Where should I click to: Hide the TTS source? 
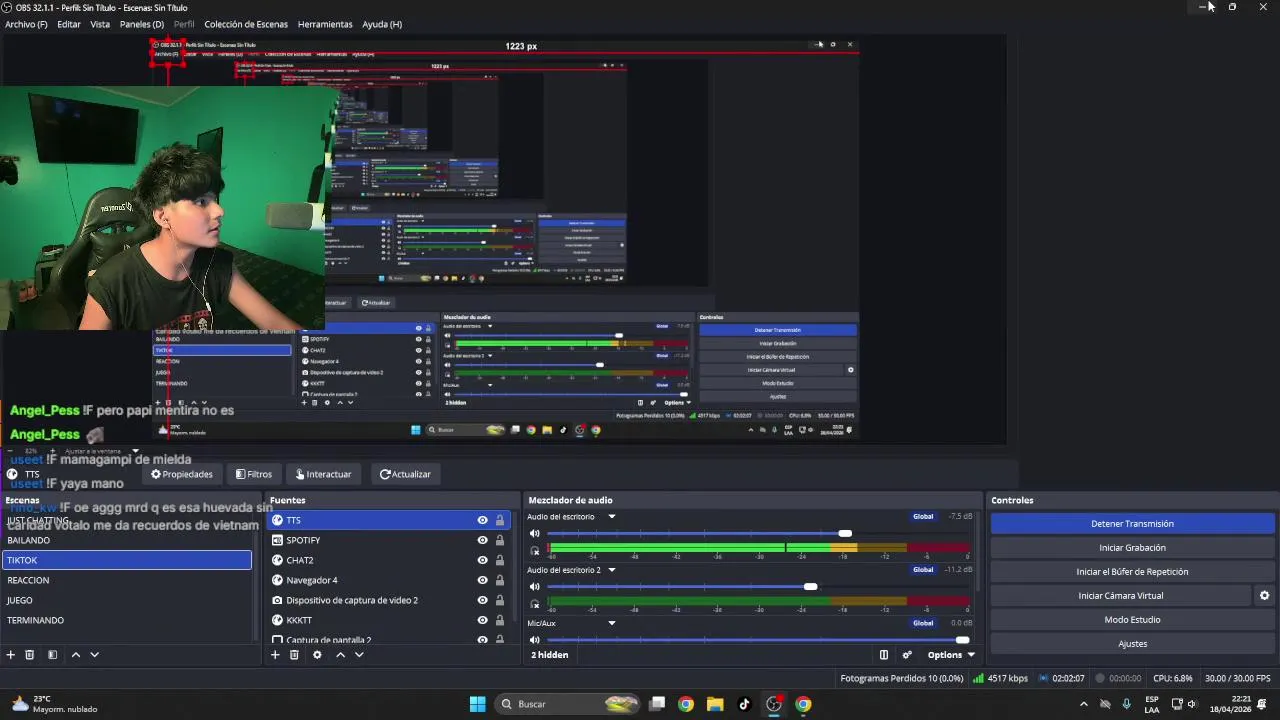[482, 520]
